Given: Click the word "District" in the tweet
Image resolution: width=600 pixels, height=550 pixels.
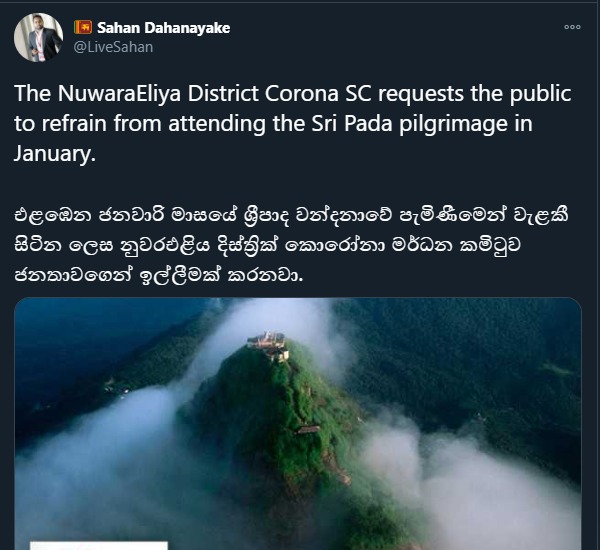Looking at the screenshot, I should click(223, 93).
